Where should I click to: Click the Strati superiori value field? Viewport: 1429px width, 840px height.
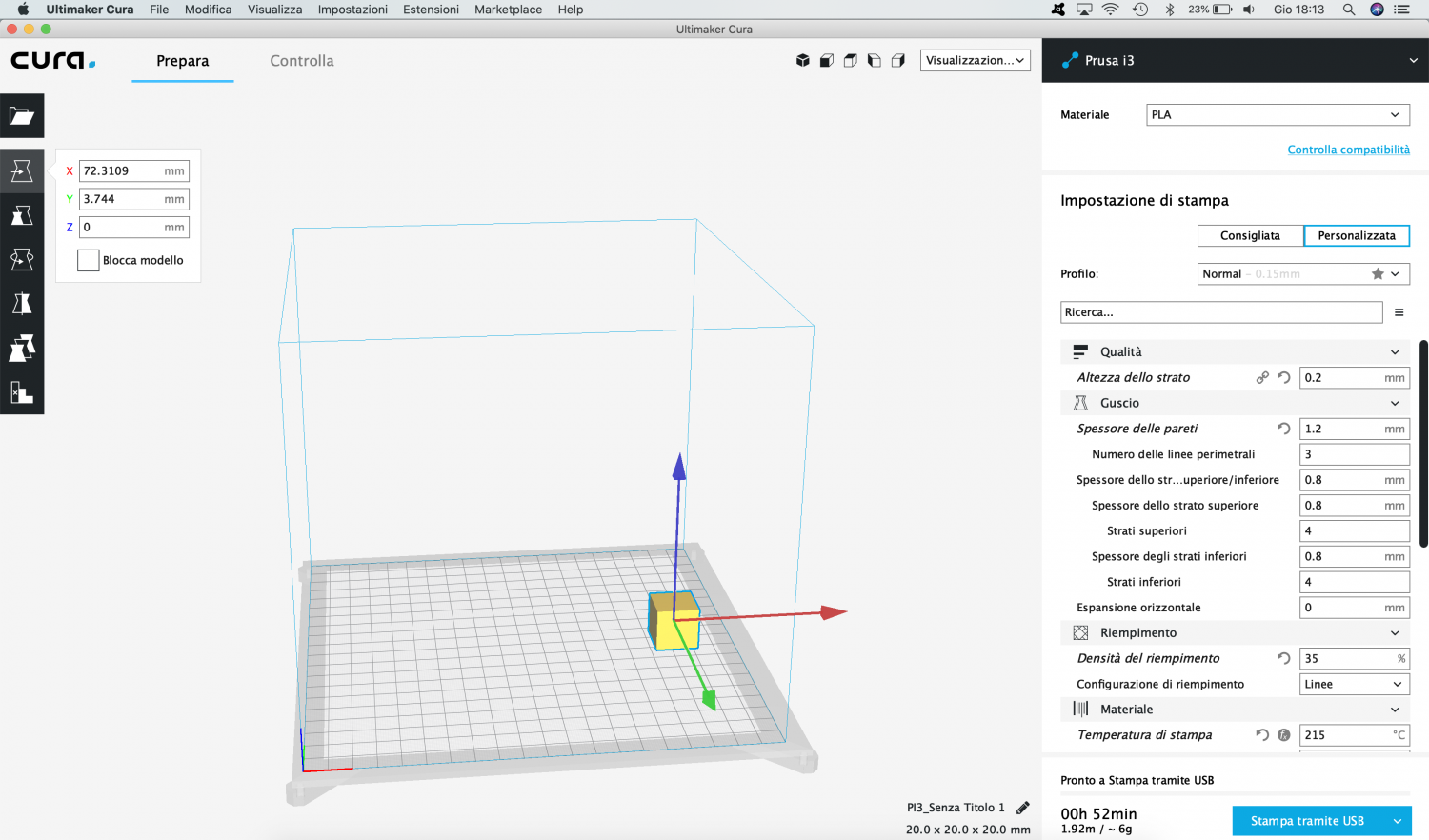click(x=1355, y=531)
